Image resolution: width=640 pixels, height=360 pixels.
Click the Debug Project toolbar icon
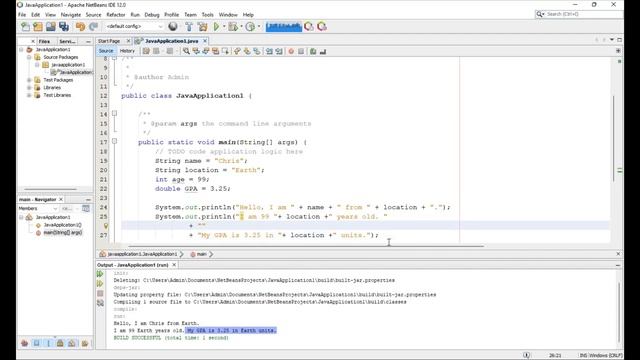233,27
